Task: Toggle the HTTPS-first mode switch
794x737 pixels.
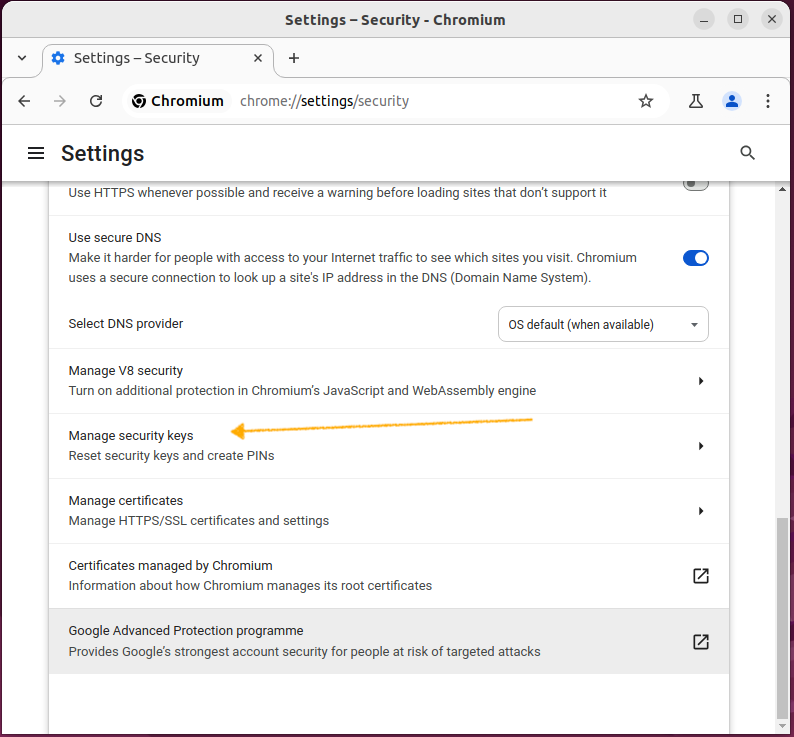Action: pyautogui.click(x=695, y=184)
